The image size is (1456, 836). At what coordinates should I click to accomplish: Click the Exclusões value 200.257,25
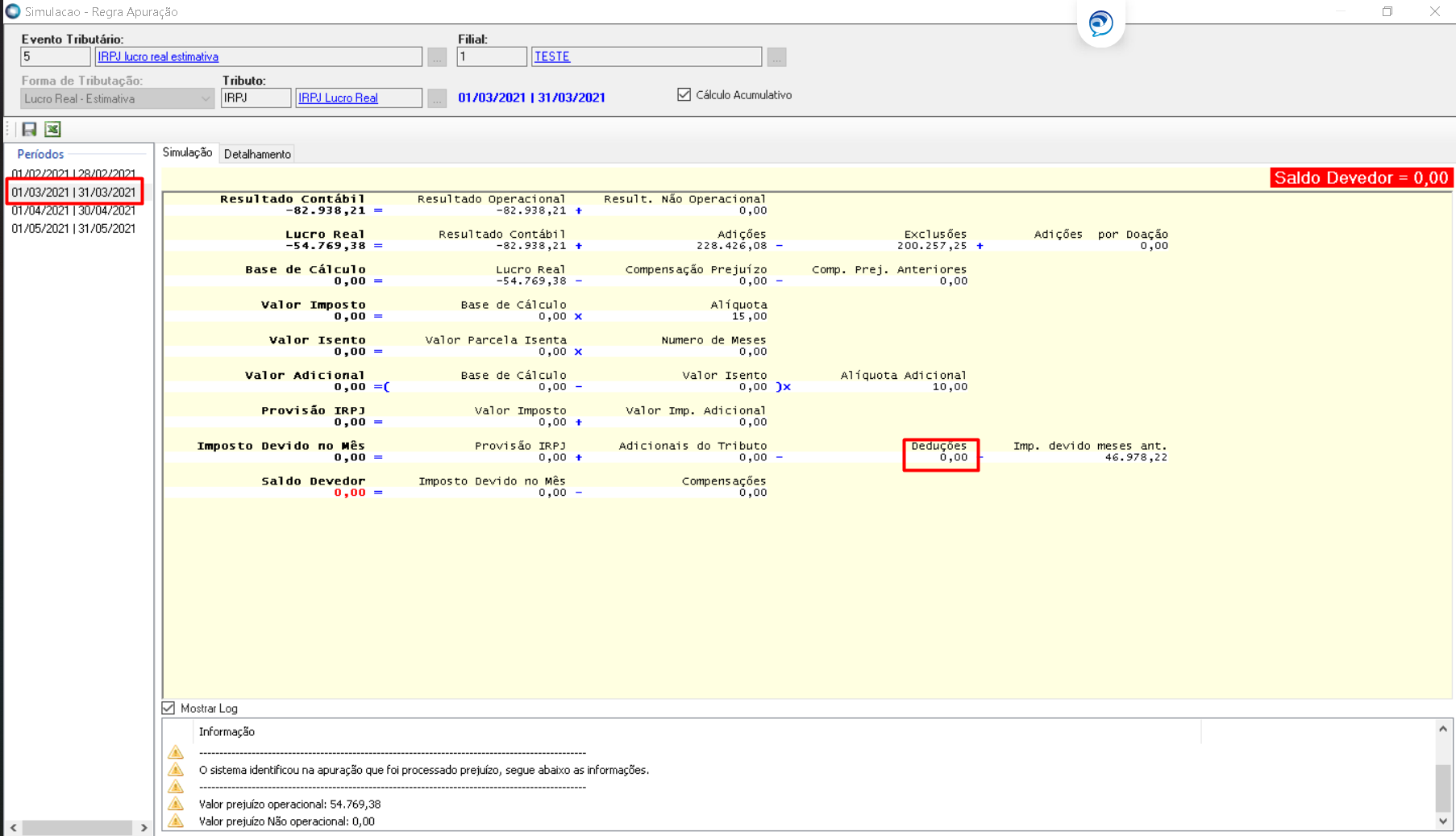tap(932, 246)
